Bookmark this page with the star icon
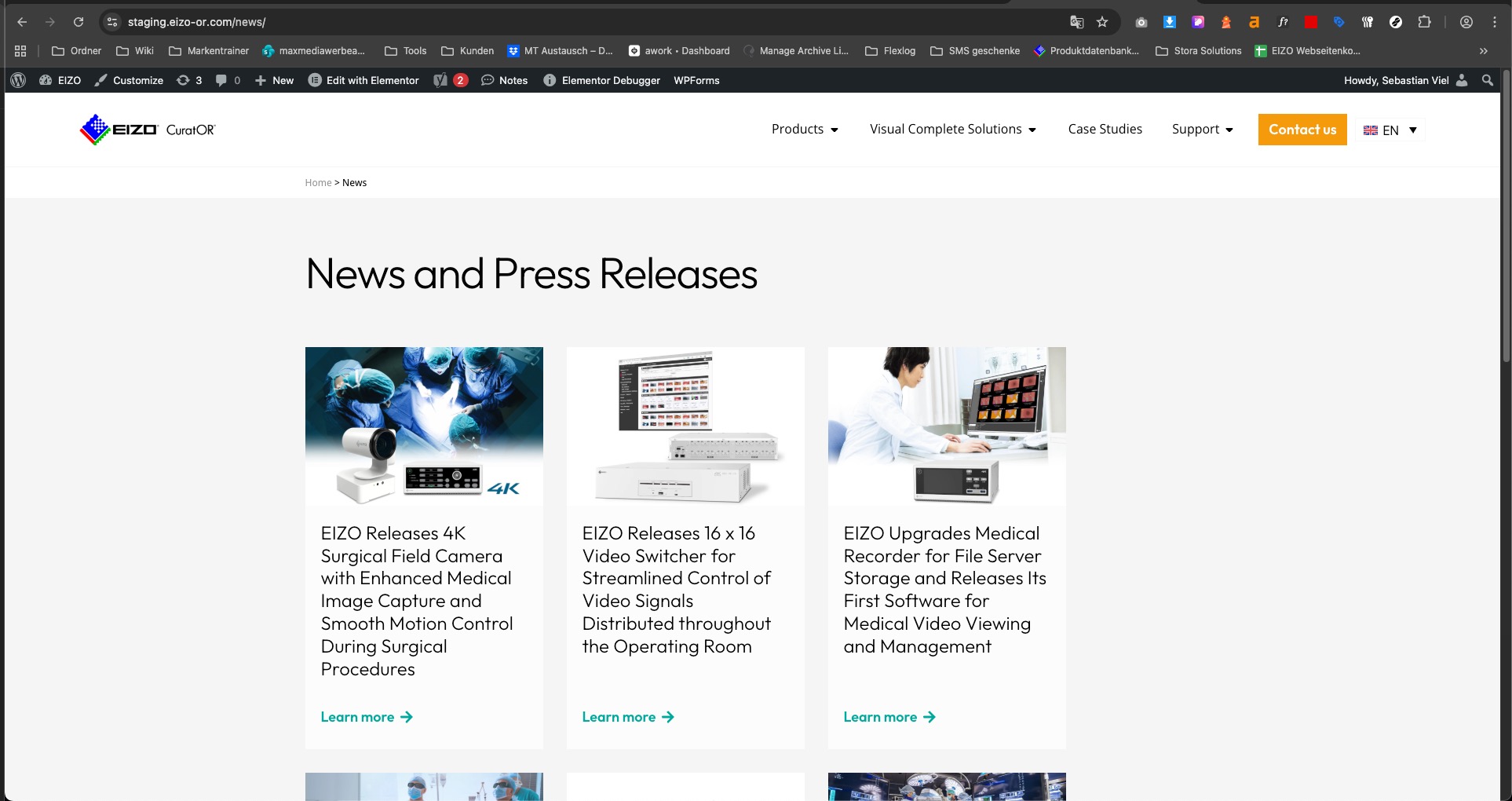The height and width of the screenshot is (801, 1512). (1102, 22)
